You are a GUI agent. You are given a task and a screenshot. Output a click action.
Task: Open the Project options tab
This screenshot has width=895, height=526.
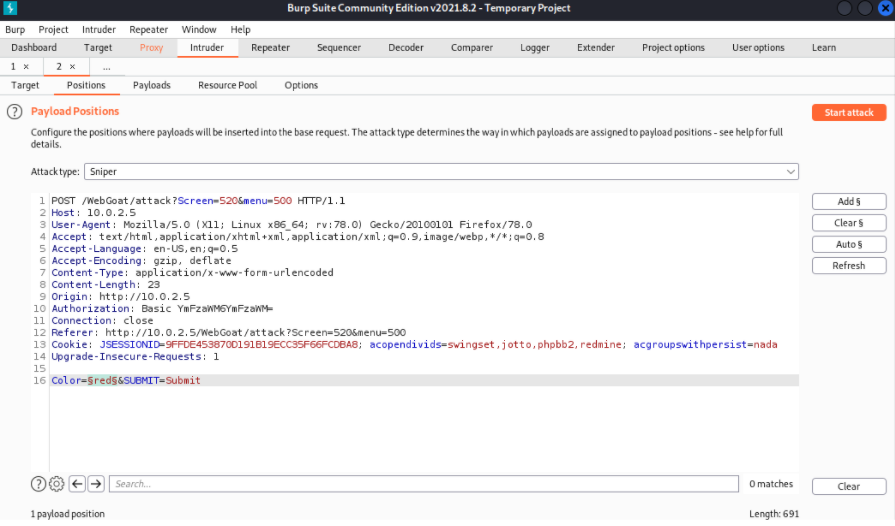point(673,48)
